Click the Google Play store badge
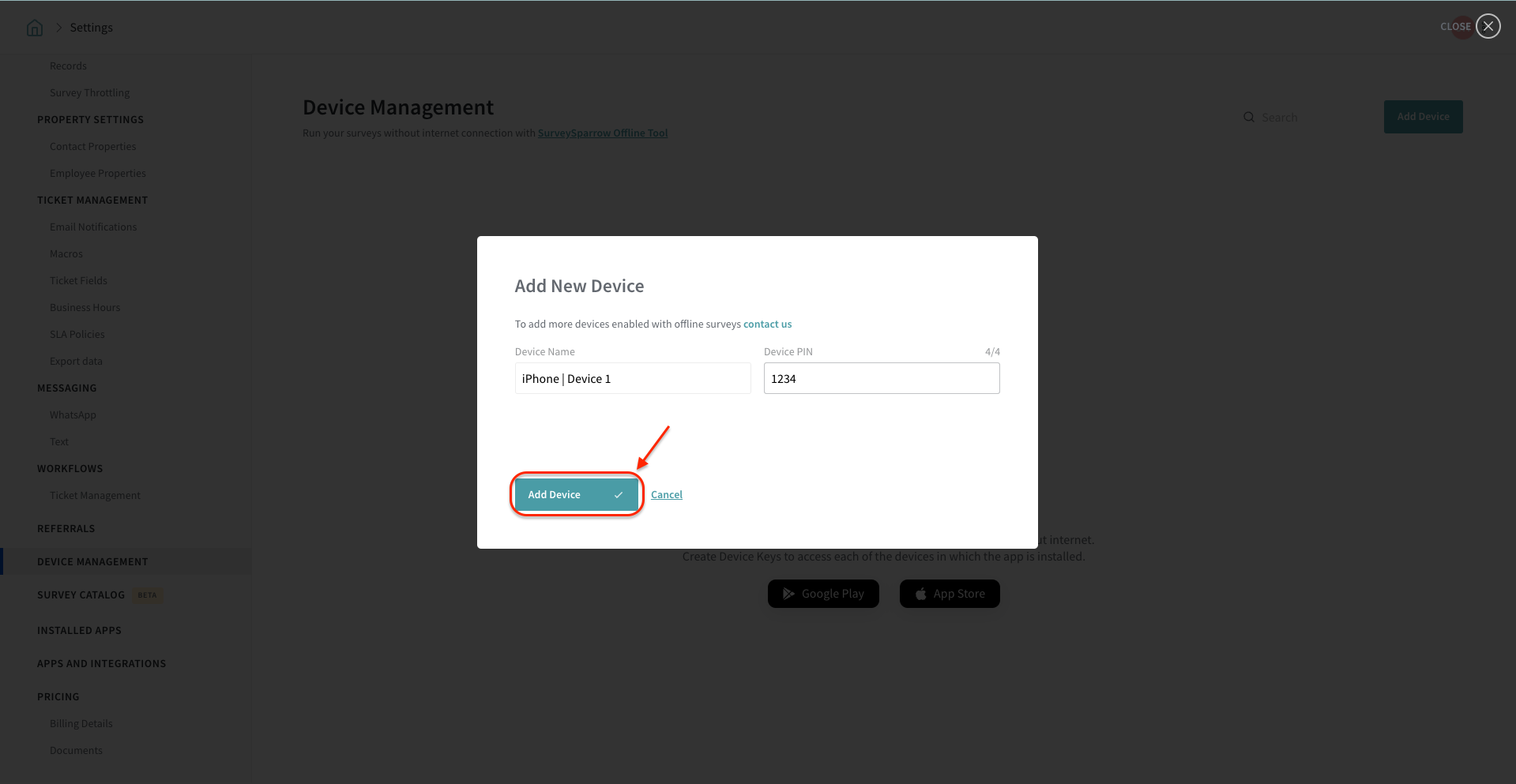Screen dimensions: 1516x784 tap(822, 594)
